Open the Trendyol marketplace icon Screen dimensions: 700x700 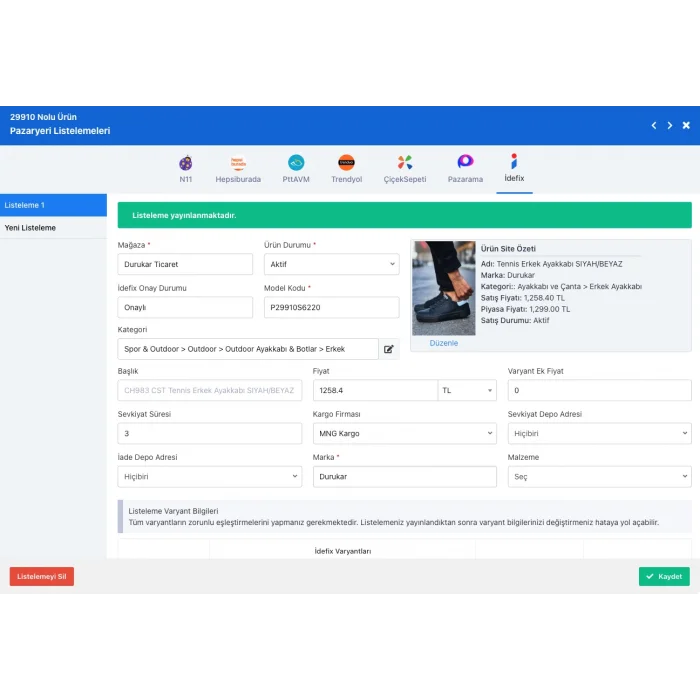pos(346,163)
